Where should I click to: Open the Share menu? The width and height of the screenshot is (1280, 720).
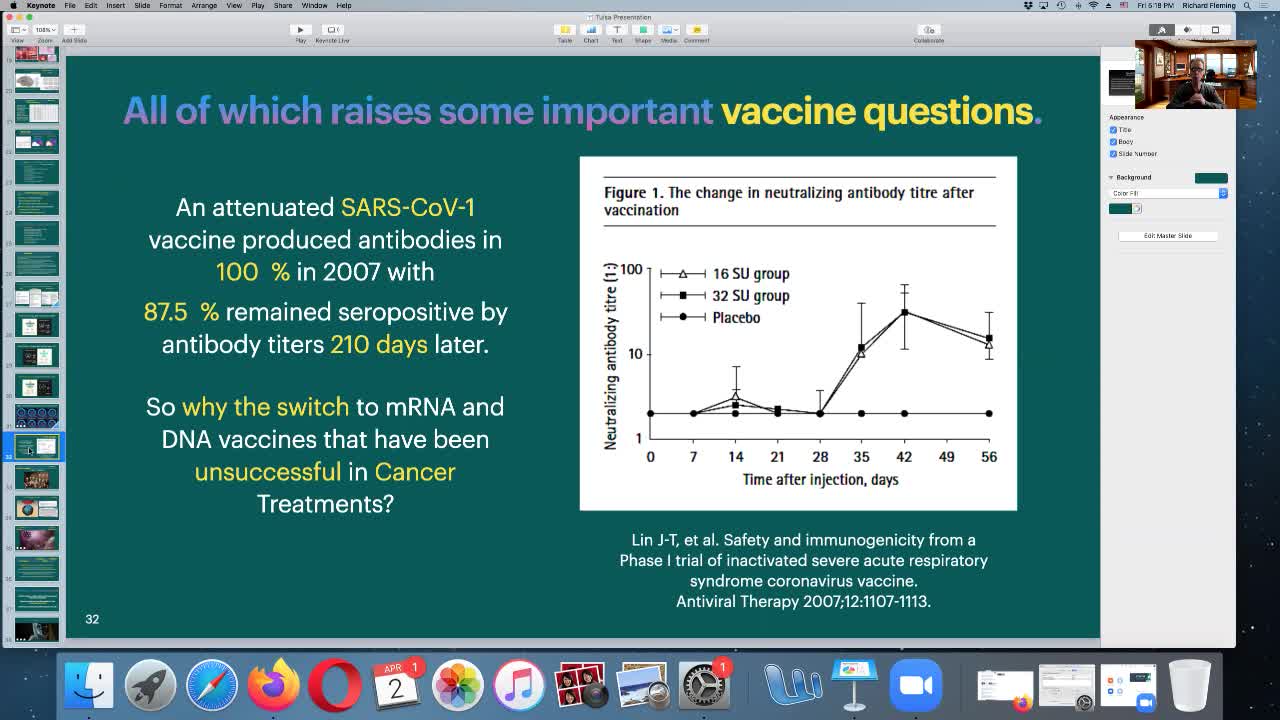pyautogui.click(x=283, y=5)
